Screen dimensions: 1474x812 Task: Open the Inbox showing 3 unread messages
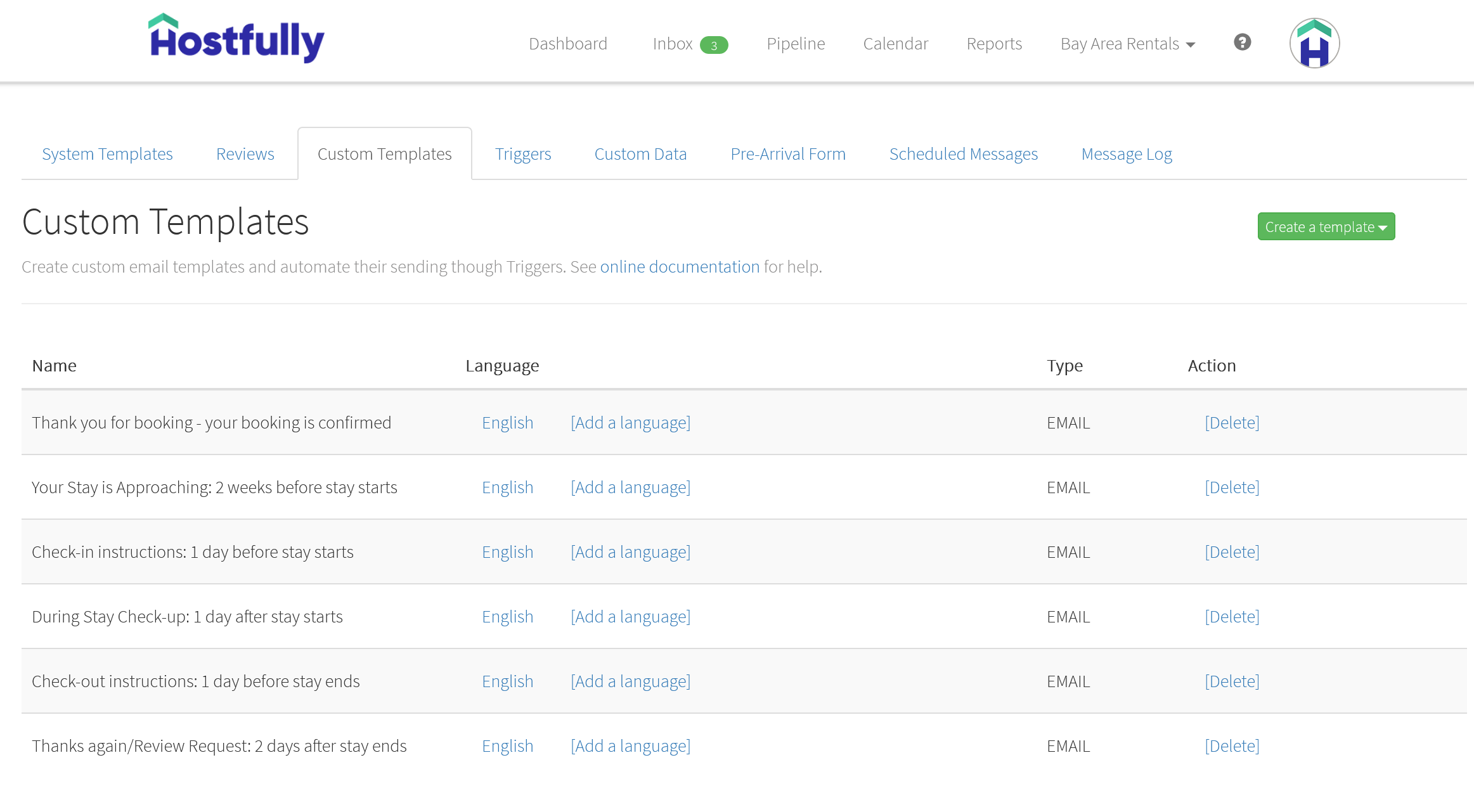(674, 44)
